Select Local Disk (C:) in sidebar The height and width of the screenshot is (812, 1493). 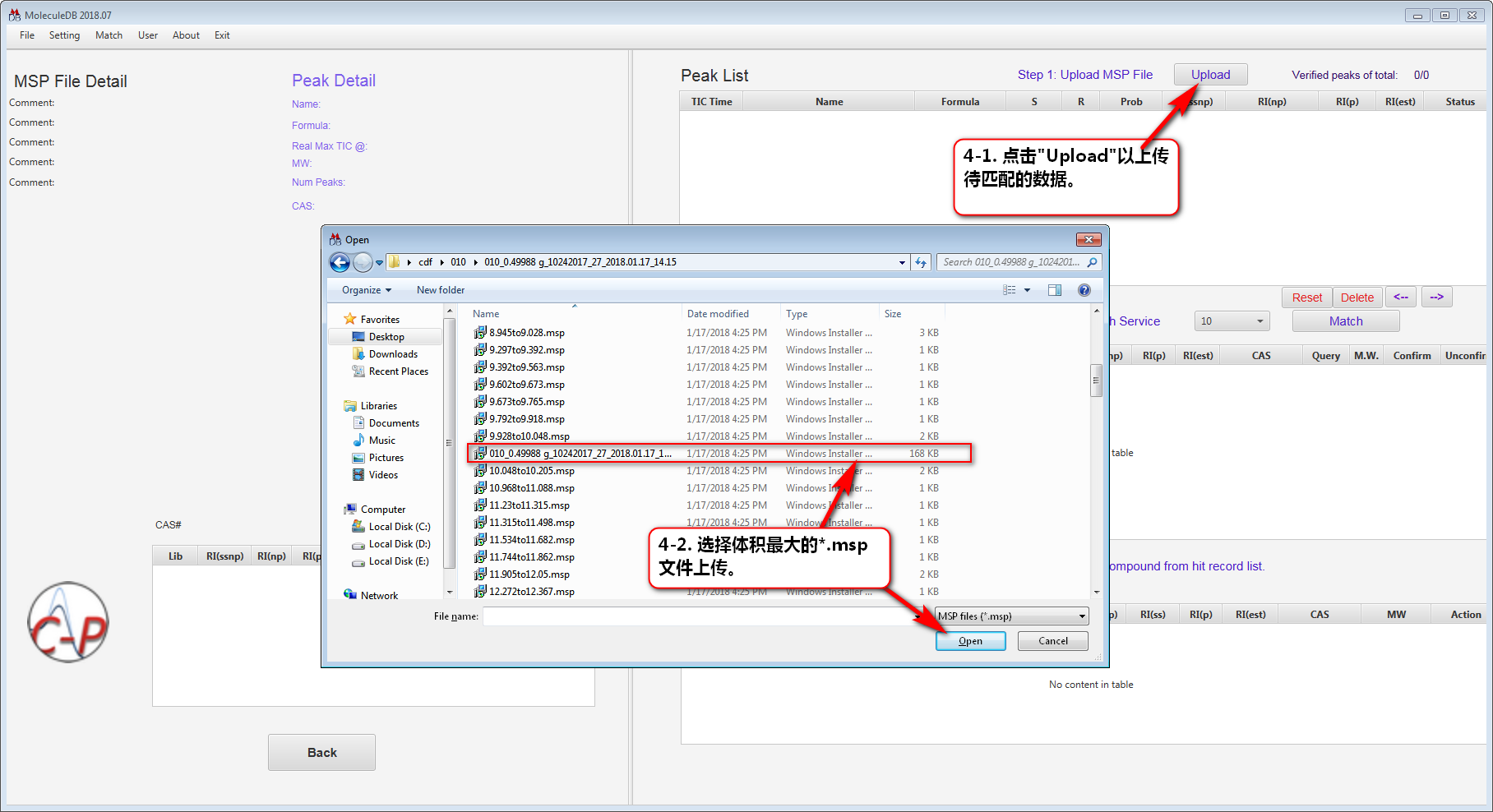(x=399, y=527)
